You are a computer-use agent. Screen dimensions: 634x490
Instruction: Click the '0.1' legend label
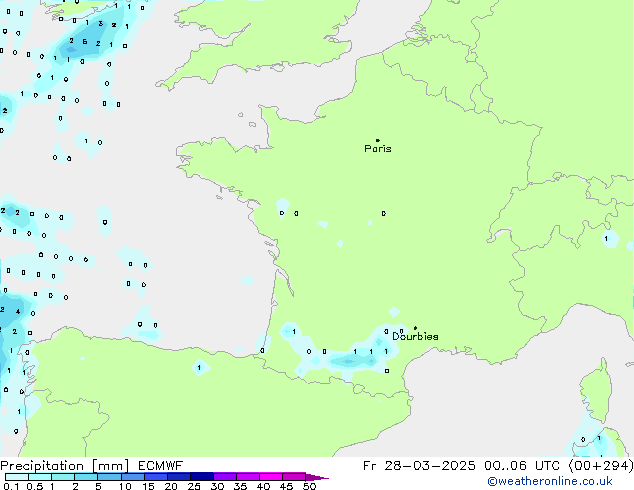tap(11, 486)
